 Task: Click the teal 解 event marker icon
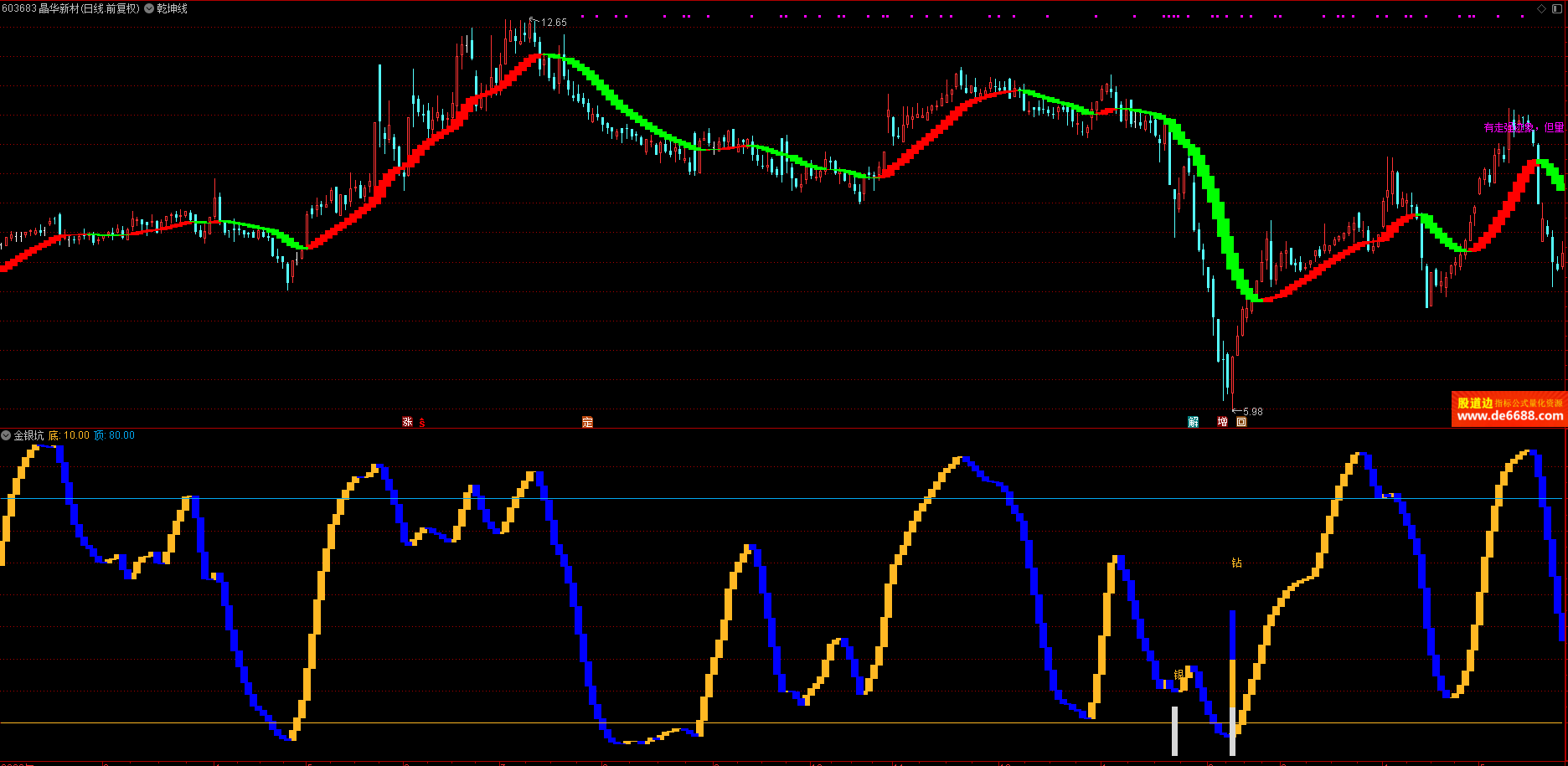(1193, 422)
